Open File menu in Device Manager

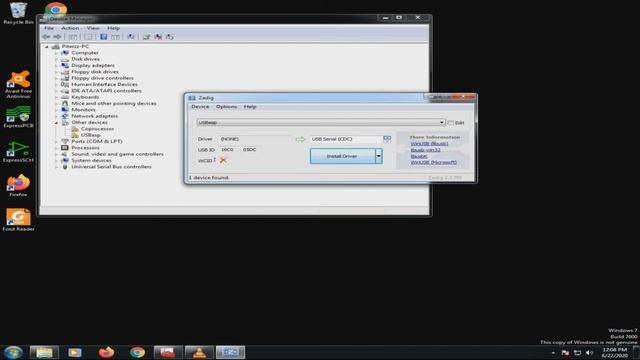click(49, 28)
